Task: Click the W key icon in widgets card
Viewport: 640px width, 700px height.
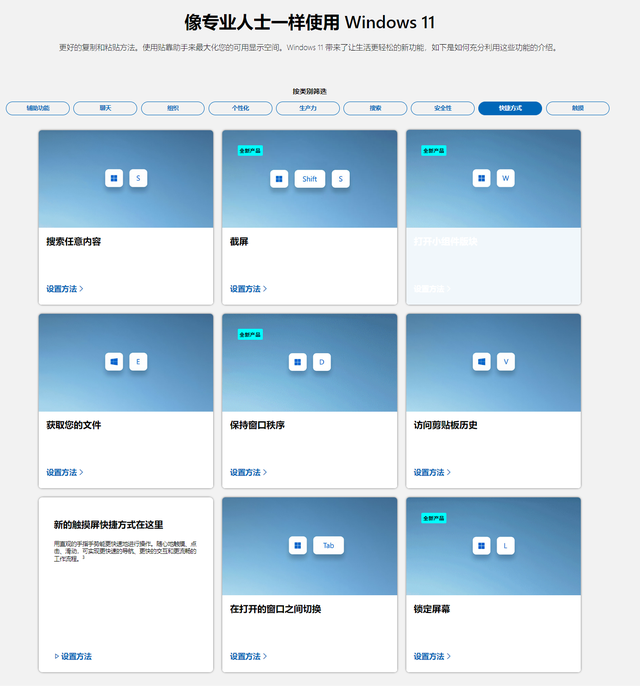Action: [x=506, y=178]
